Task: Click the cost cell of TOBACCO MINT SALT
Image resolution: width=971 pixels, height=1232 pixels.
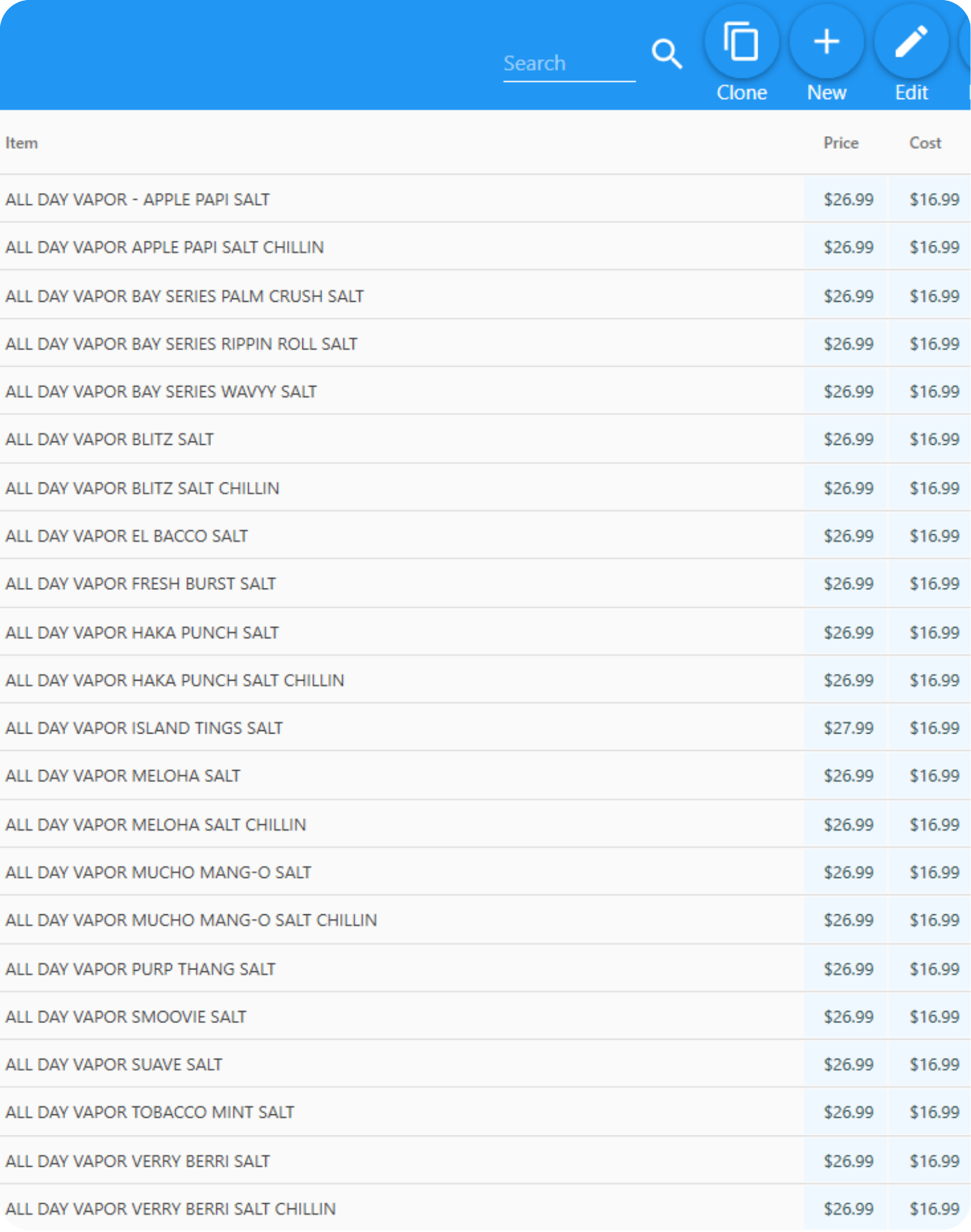Action: tap(934, 1113)
